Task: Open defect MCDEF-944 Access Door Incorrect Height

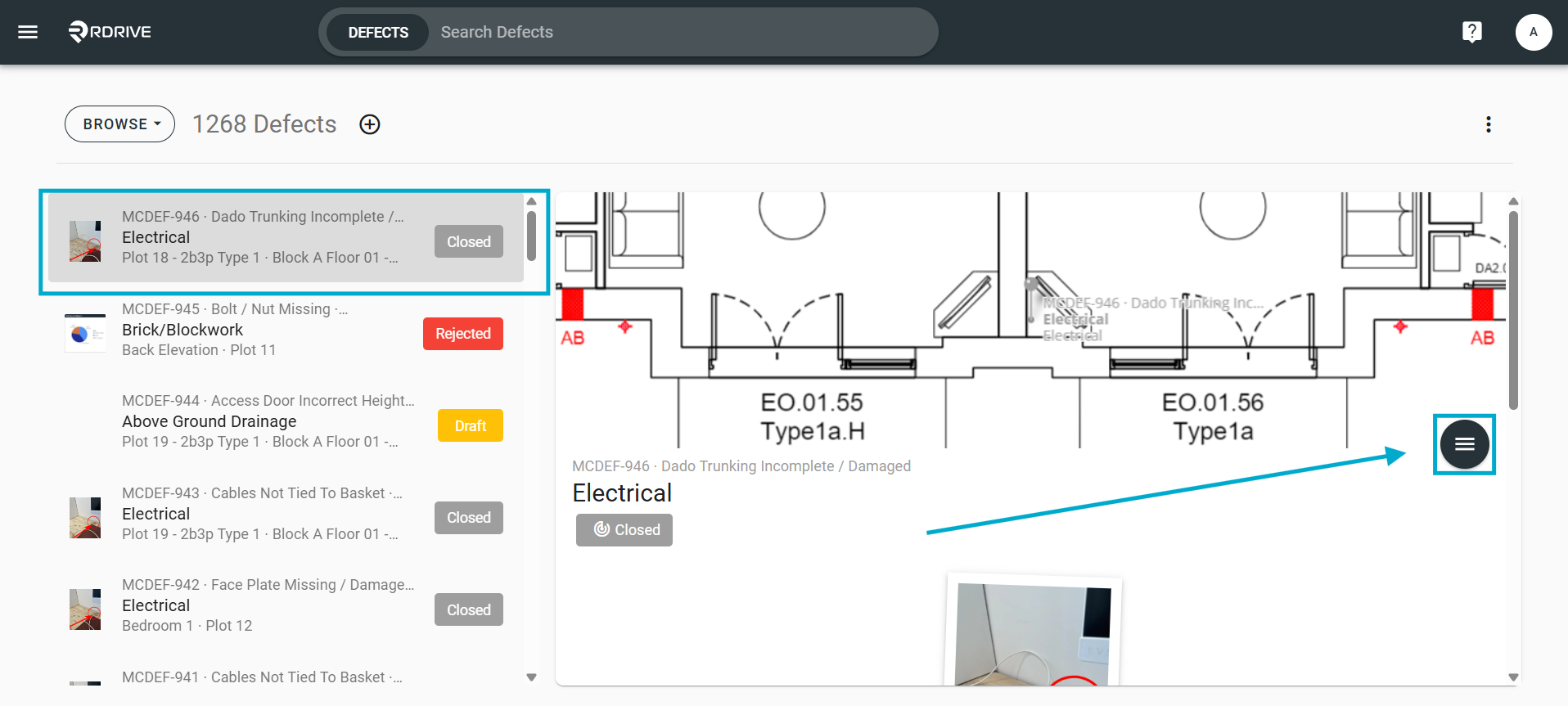Action: click(x=286, y=421)
